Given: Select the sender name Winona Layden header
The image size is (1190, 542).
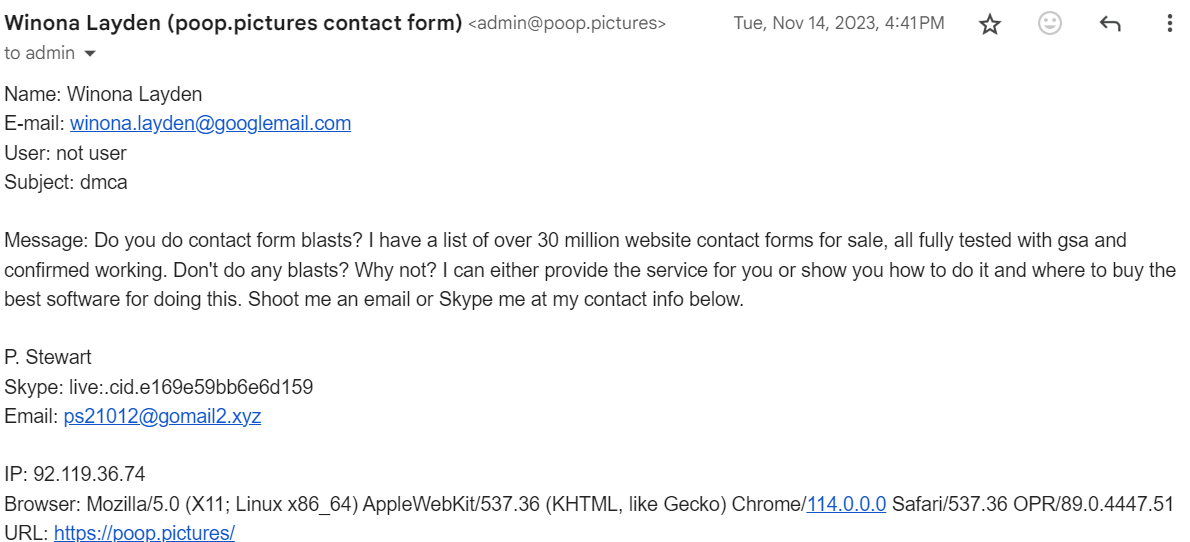Looking at the screenshot, I should [233, 23].
